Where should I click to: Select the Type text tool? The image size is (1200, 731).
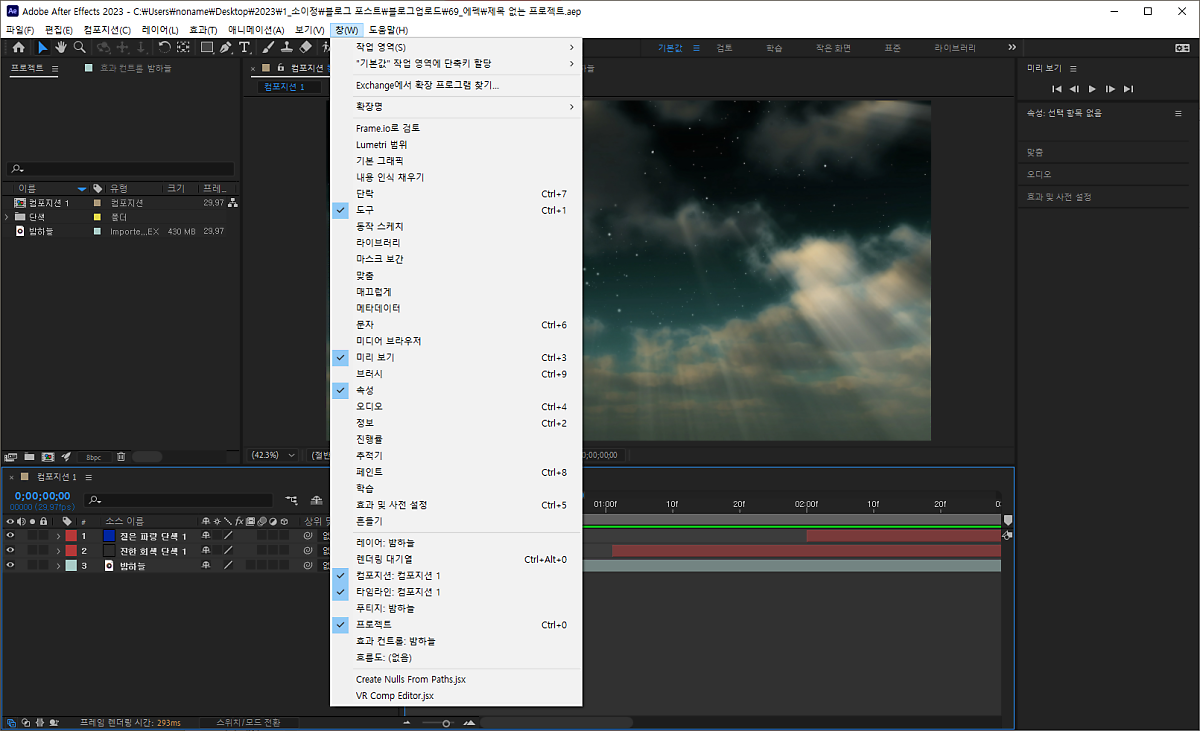(x=245, y=47)
